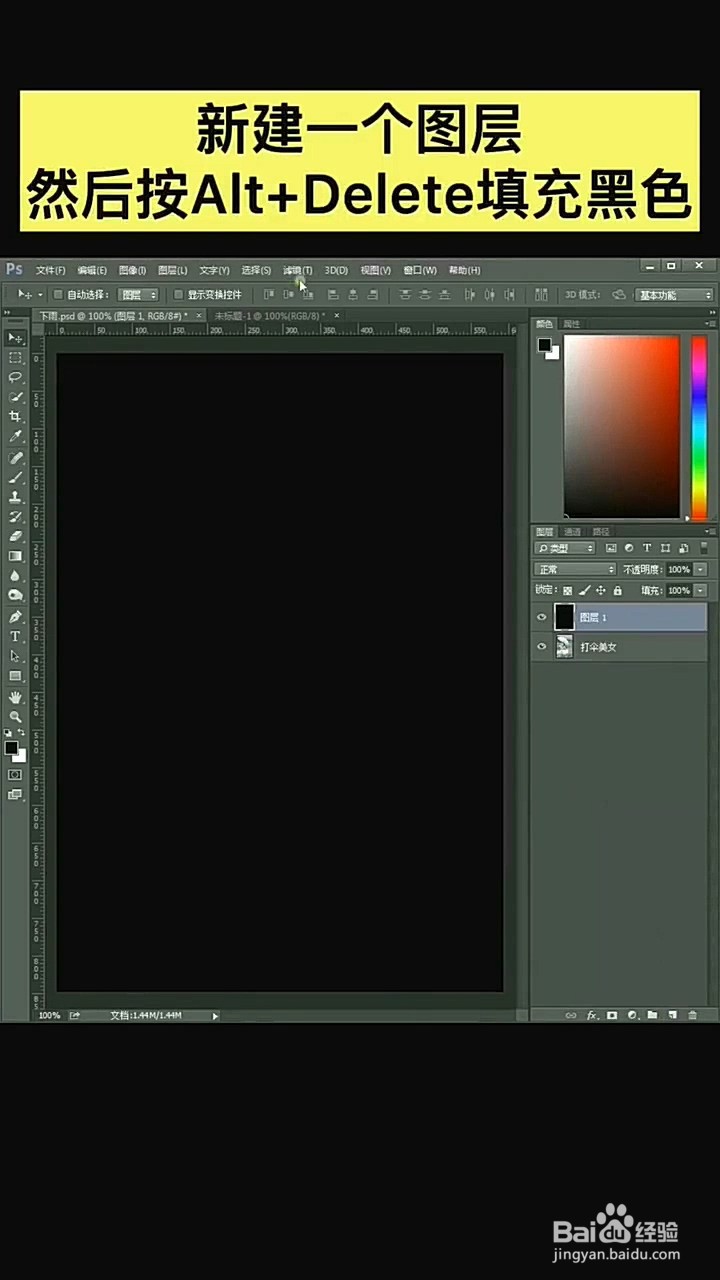
Task: Open the 文件(F) menu
Action: pos(51,270)
